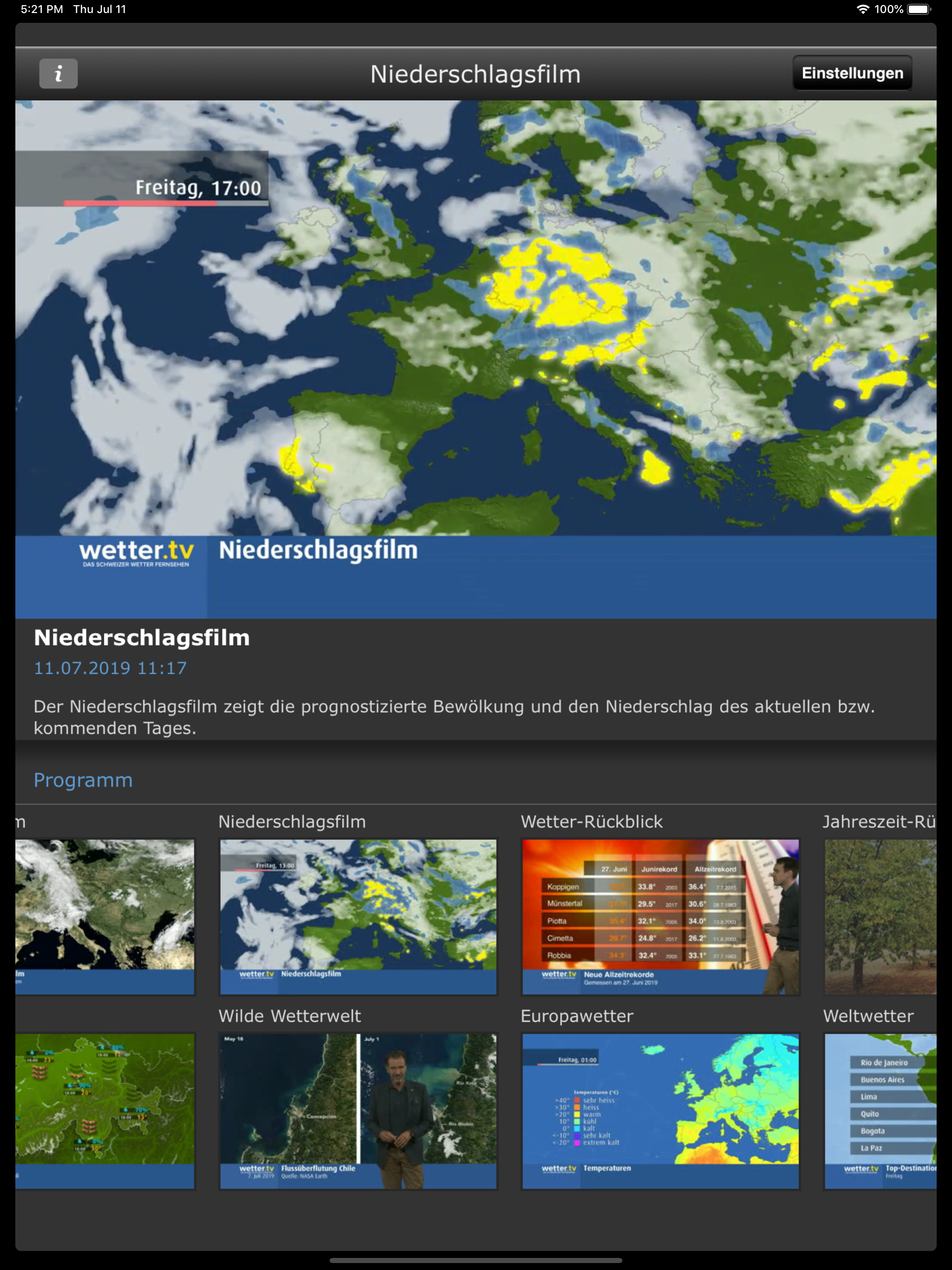This screenshot has height=1270, width=952.
Task: Open the Jahreszeit-Rückblick tree thumbnail
Action: tap(880, 916)
